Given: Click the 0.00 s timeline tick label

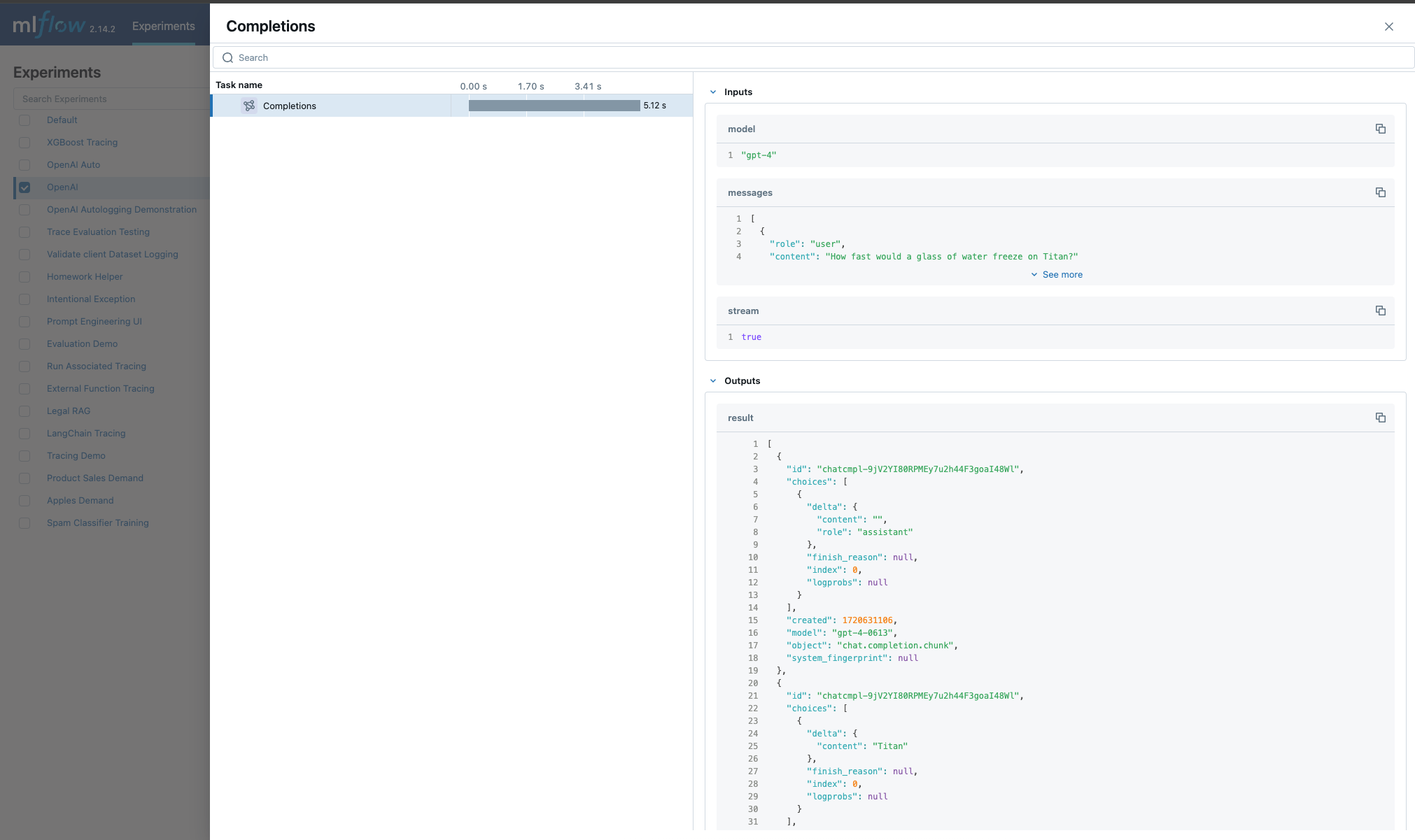Looking at the screenshot, I should point(473,86).
